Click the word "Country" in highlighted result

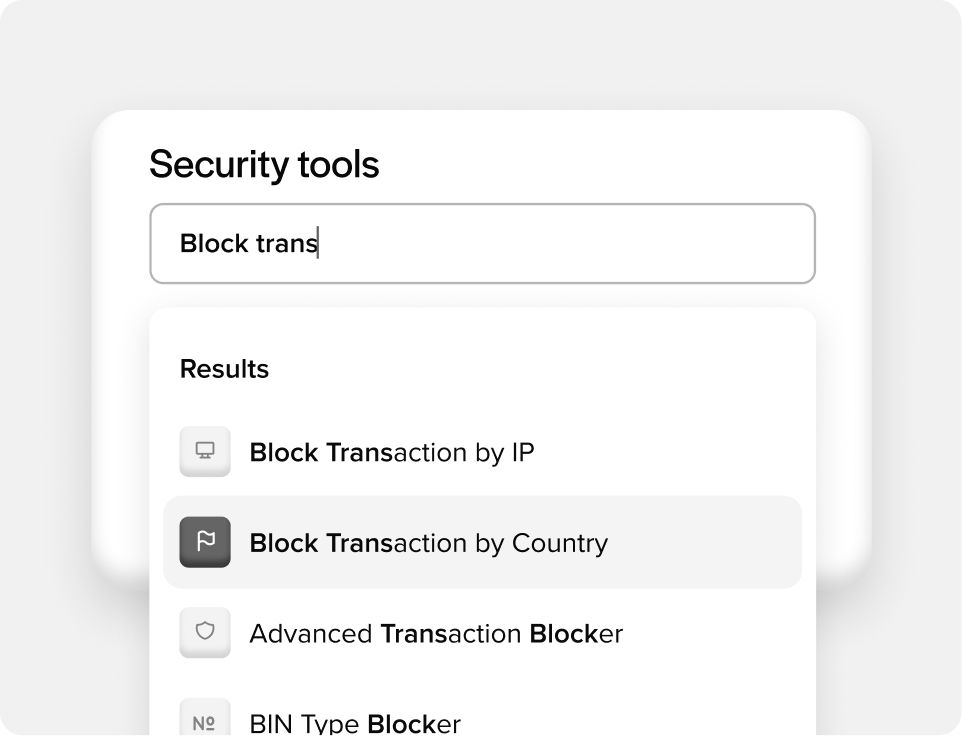[x=560, y=544]
